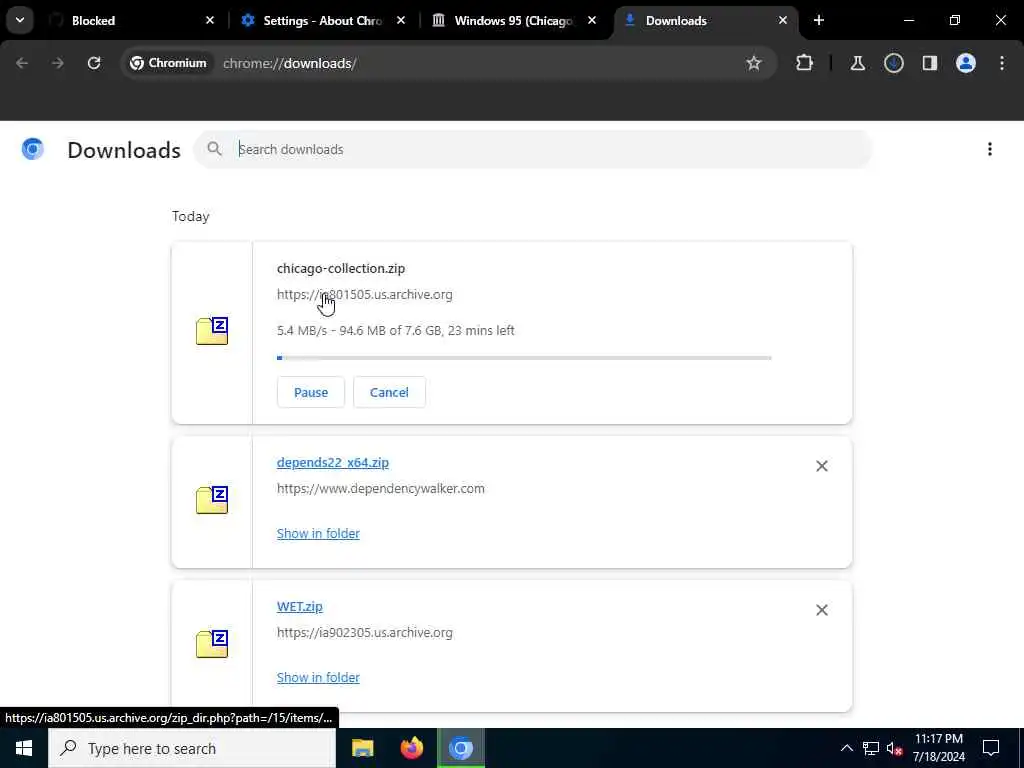
Task: Reload the downloads page
Action: tap(94, 63)
